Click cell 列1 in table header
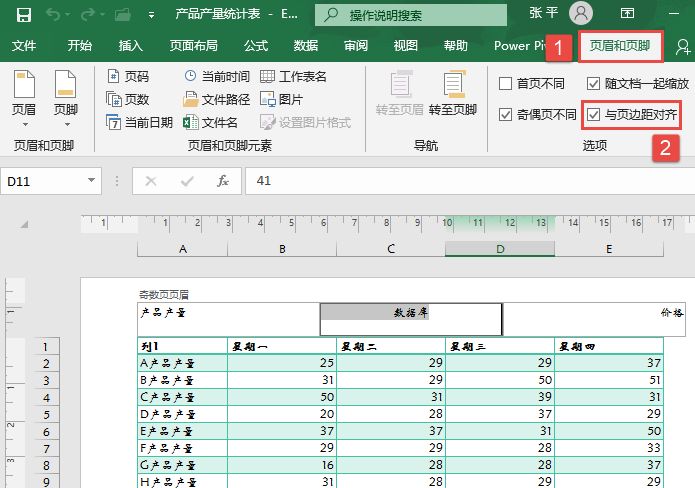This screenshot has width=695, height=488. 183,346
